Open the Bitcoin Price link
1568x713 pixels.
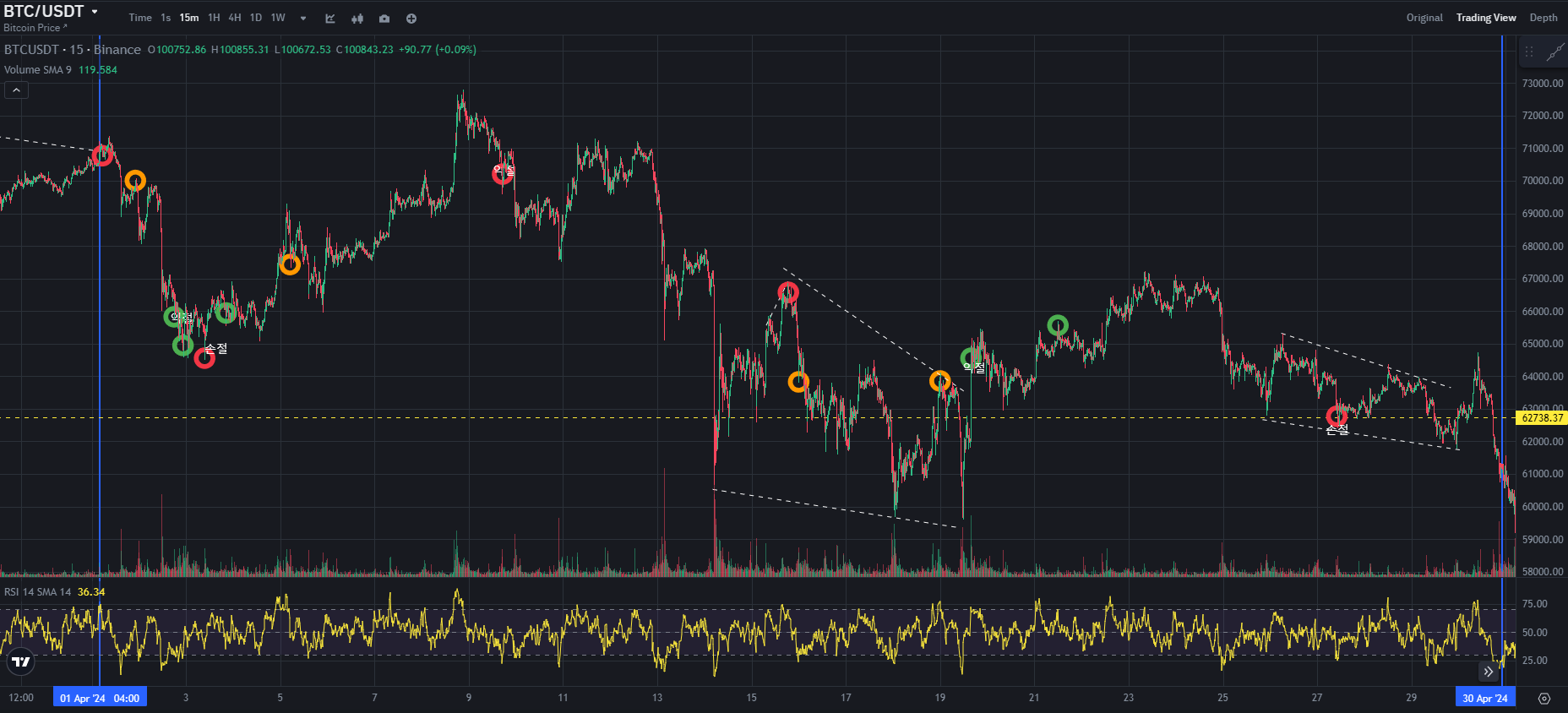coord(35,28)
